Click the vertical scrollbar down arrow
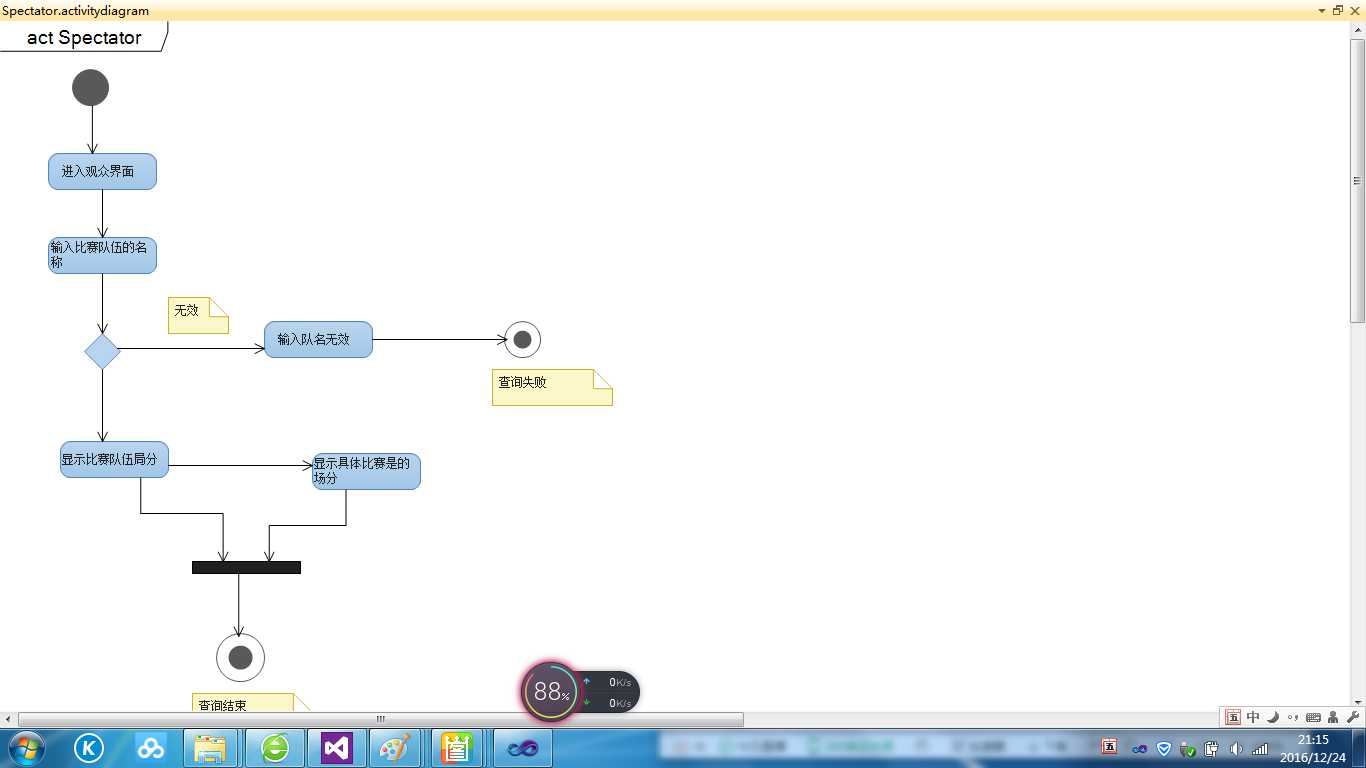The height and width of the screenshot is (768, 1366). (1358, 703)
